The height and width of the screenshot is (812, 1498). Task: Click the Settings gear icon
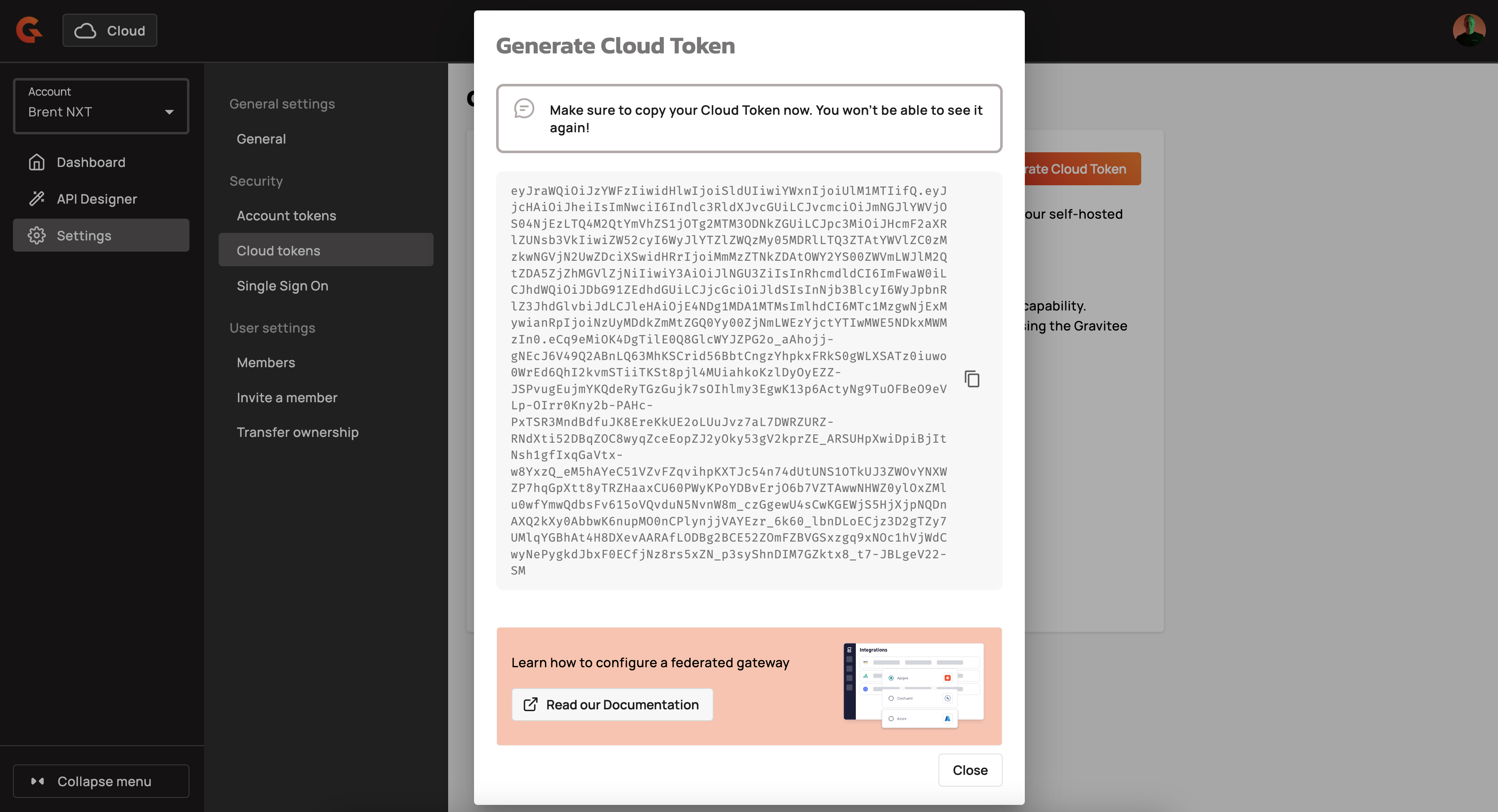pos(37,236)
